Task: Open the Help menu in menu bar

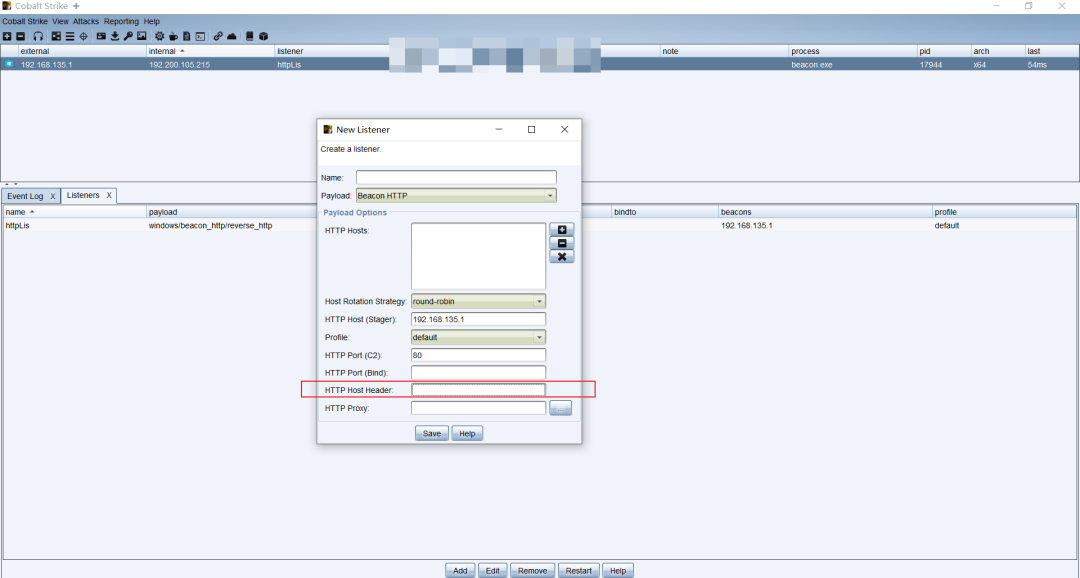Action: (x=152, y=21)
